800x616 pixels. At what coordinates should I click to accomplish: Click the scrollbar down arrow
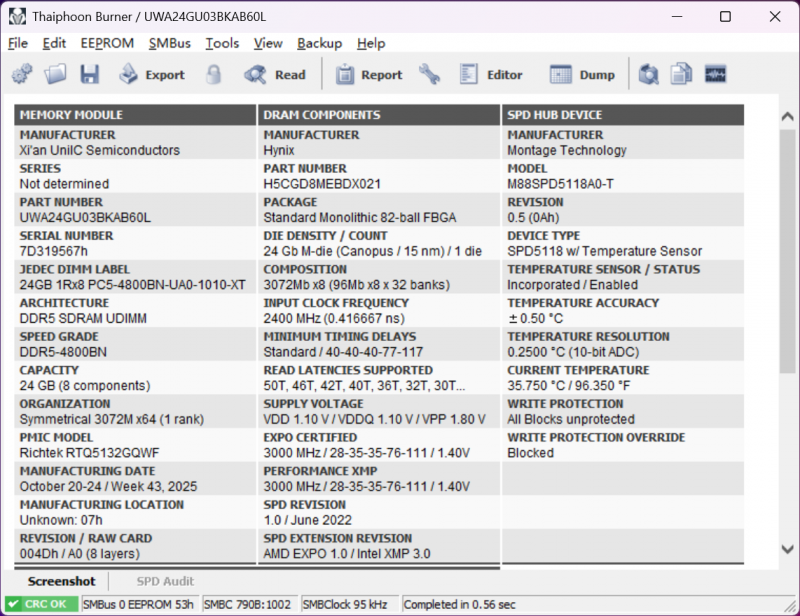point(787,549)
